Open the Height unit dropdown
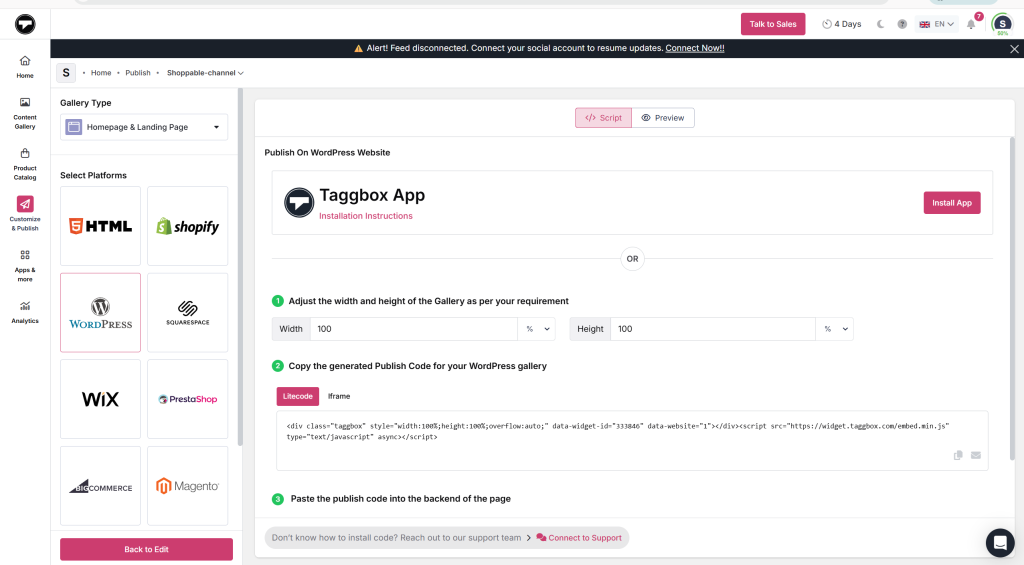Viewport: 1024px width, 565px height. (835, 329)
